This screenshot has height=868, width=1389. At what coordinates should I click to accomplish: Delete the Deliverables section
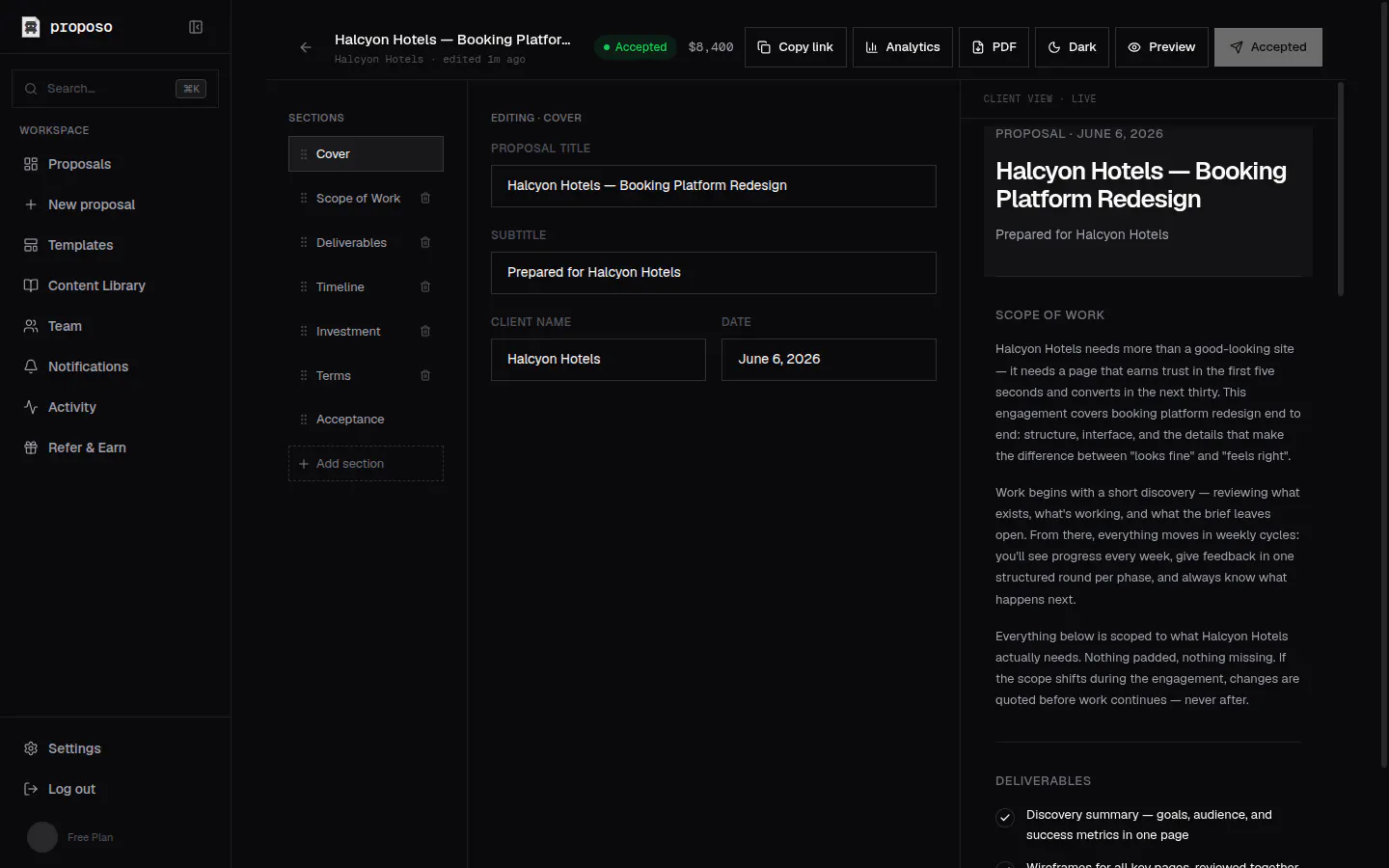pyautogui.click(x=425, y=242)
